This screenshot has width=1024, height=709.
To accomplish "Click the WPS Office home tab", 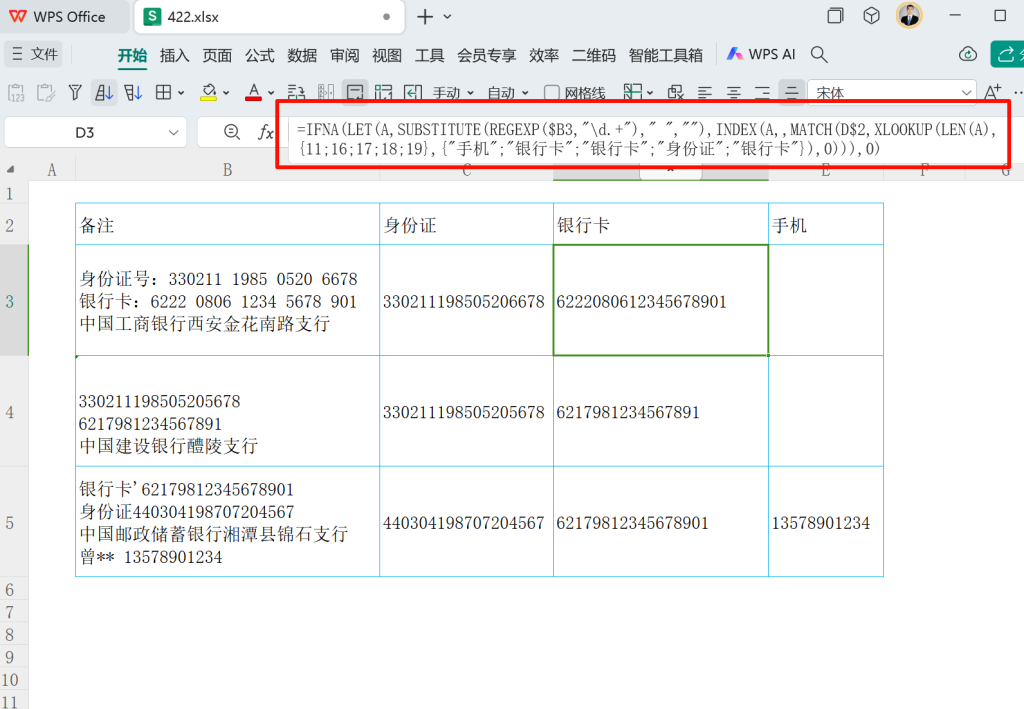I will tap(57, 16).
